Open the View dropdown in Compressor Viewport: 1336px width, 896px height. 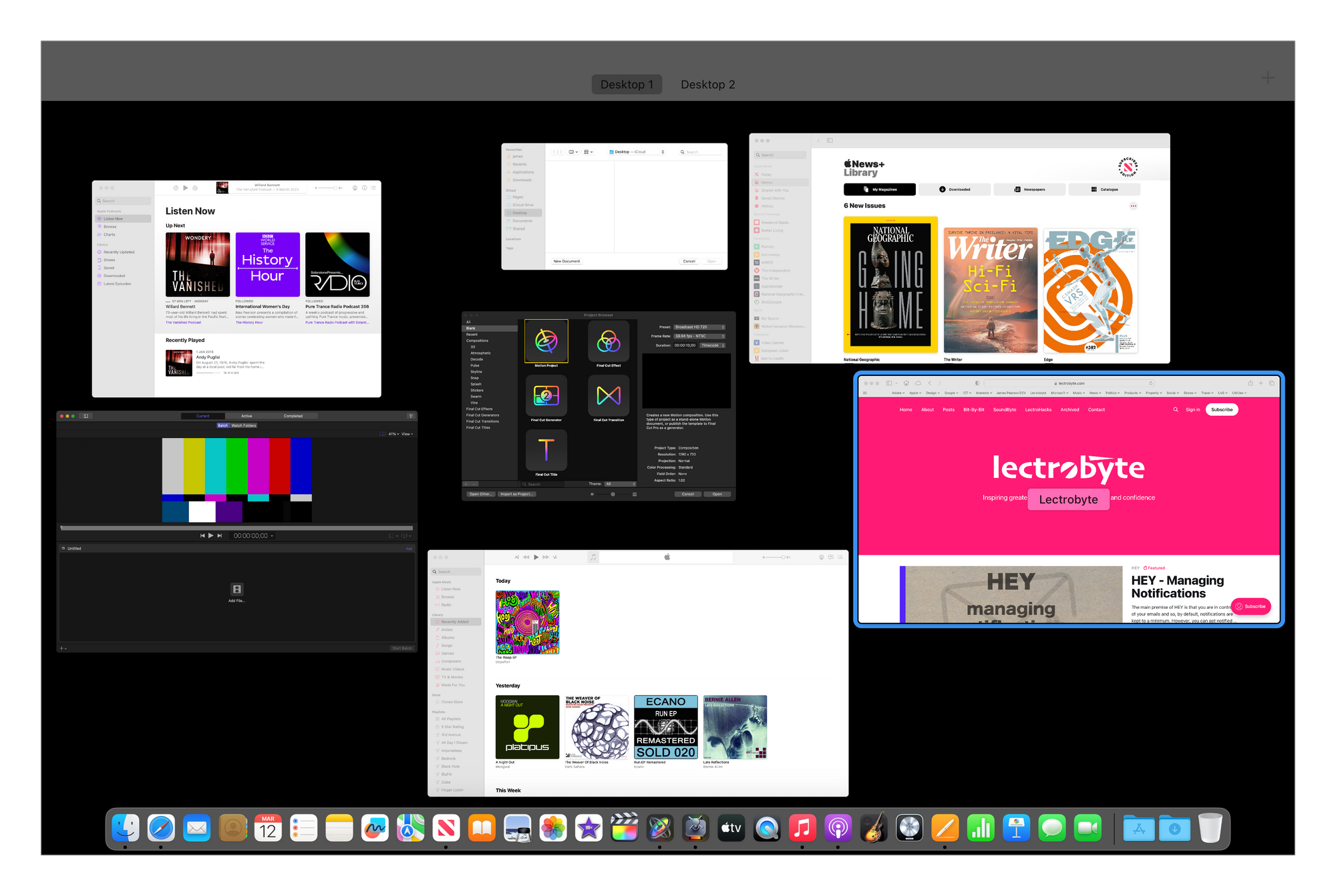click(407, 434)
